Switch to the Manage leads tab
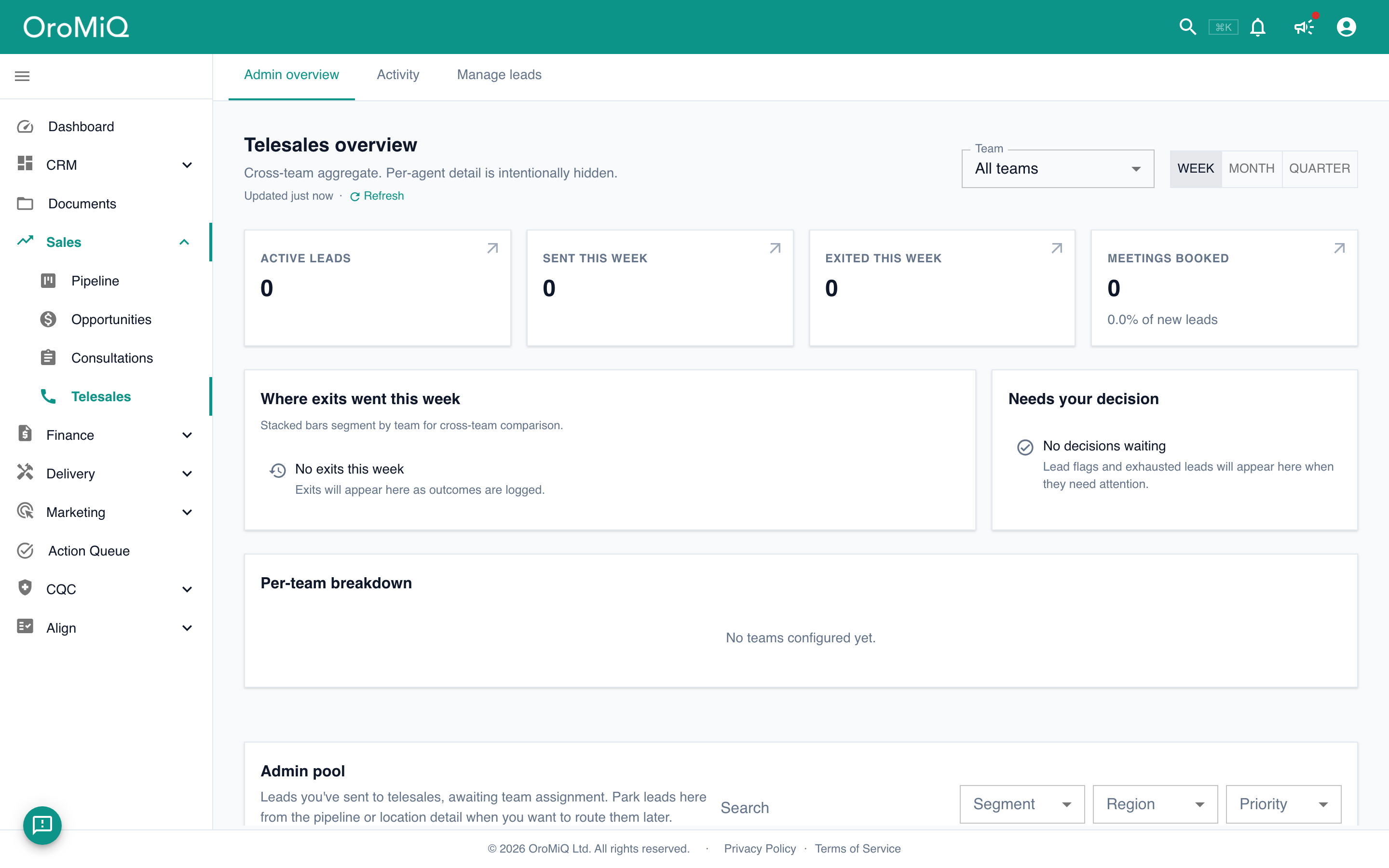The height and width of the screenshot is (868, 1389). pos(499,75)
